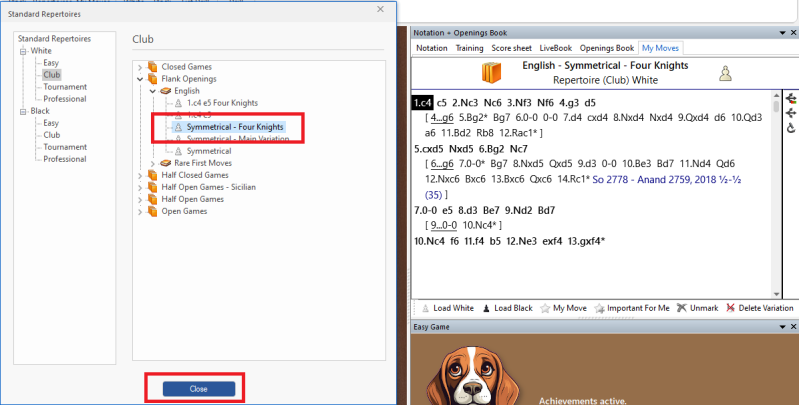This screenshot has width=799, height=405.
Task: Click the underlined variation move 4...g6
Action: (x=441, y=118)
